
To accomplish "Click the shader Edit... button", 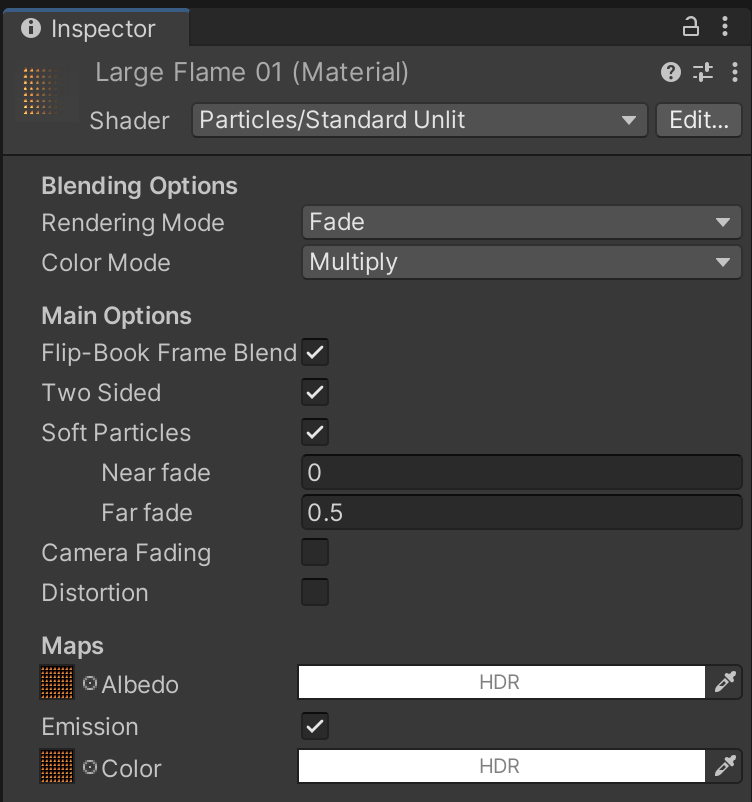I will [x=699, y=120].
